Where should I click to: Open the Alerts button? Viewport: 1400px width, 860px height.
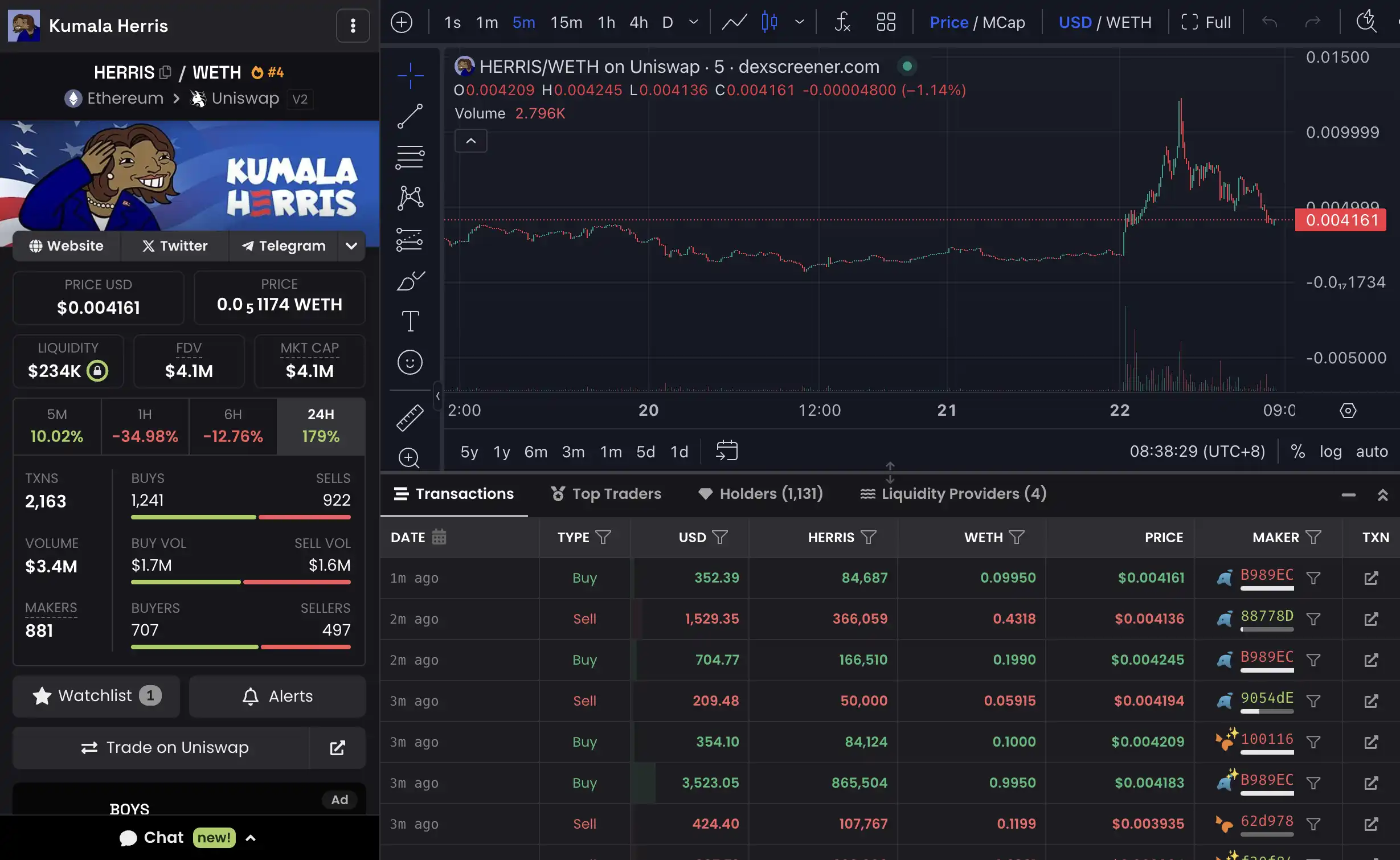[x=277, y=696]
